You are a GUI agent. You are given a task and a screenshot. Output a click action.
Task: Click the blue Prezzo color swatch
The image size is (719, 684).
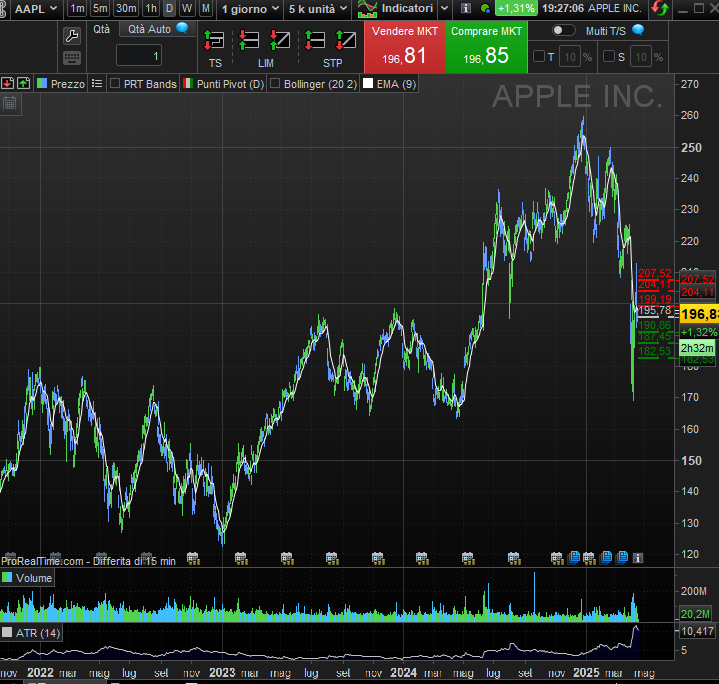click(x=42, y=84)
